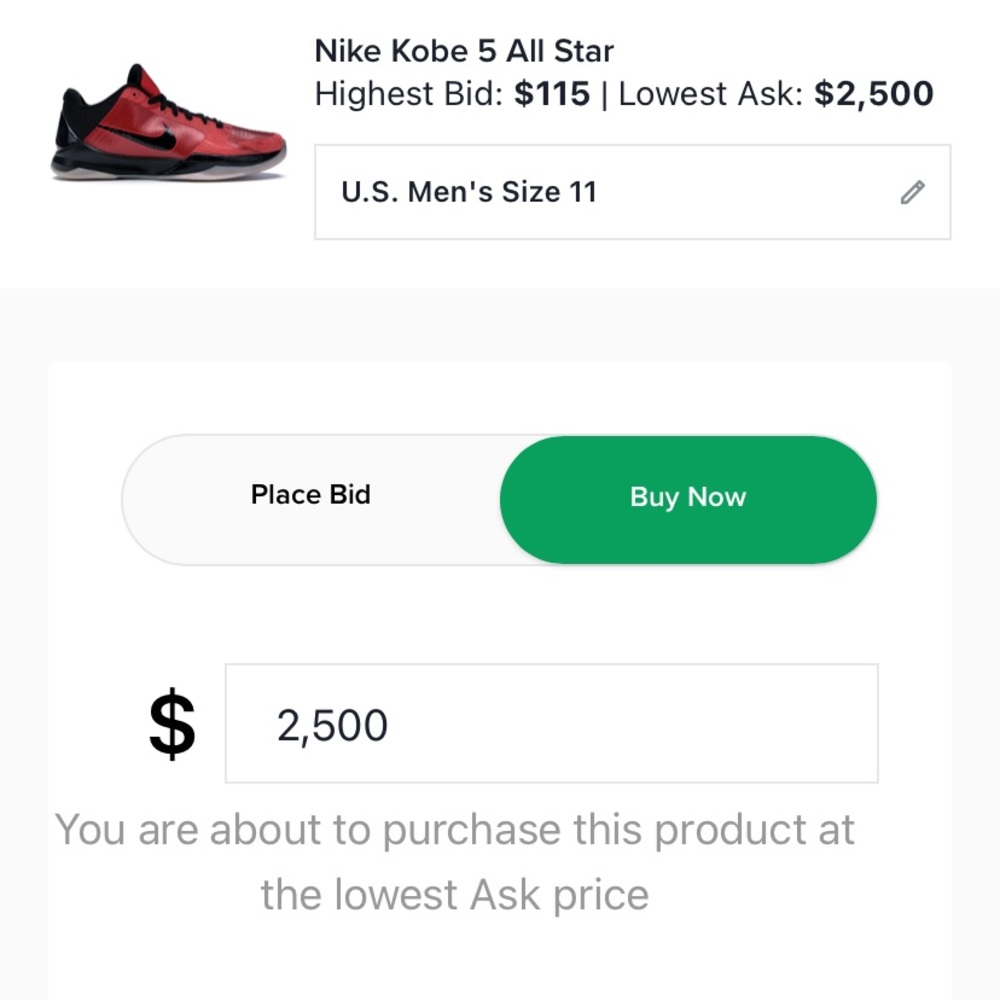
Task: Click the large dollar sign symbol
Action: click(x=172, y=724)
